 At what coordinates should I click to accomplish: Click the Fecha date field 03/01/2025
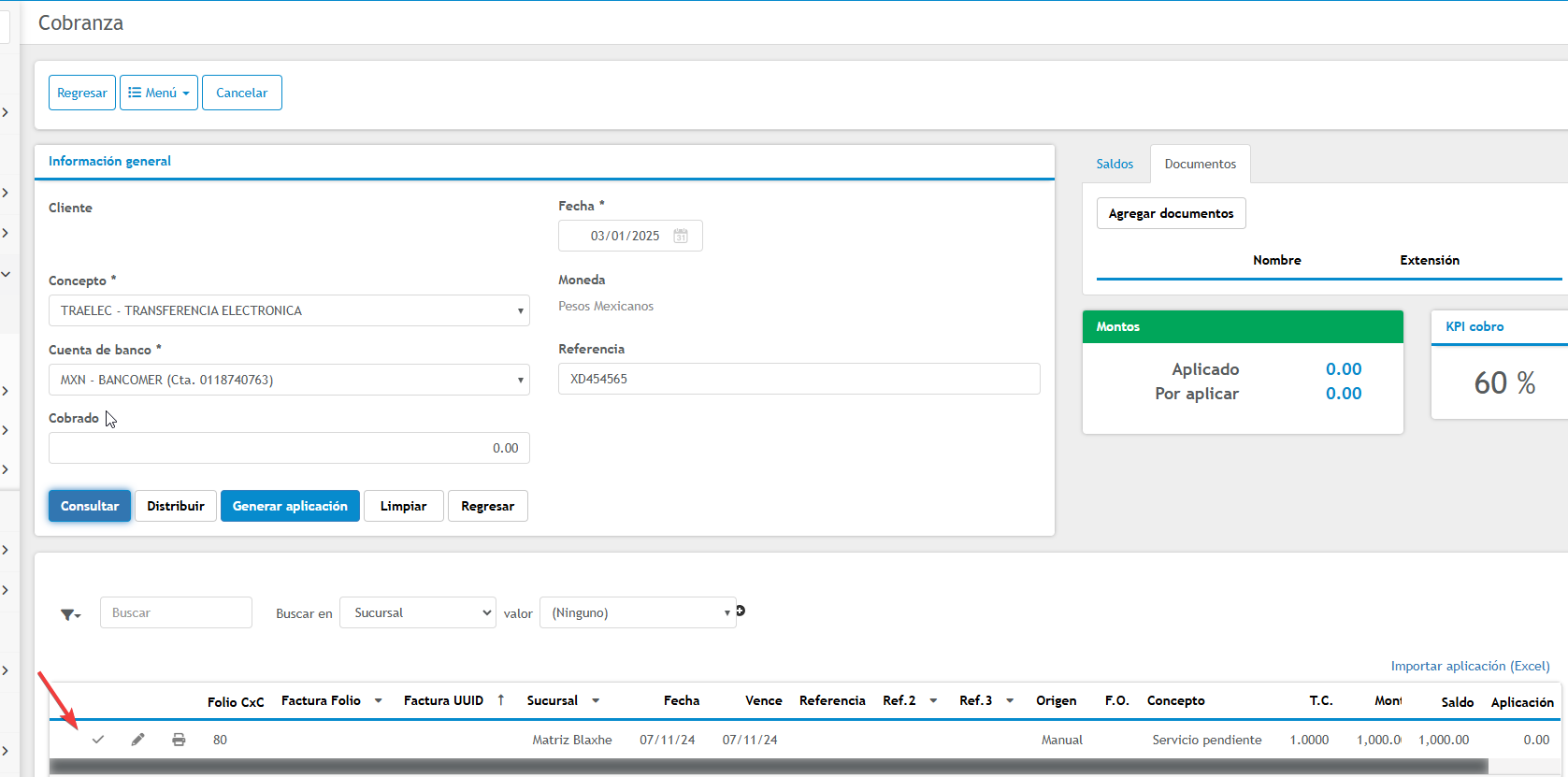click(x=630, y=236)
